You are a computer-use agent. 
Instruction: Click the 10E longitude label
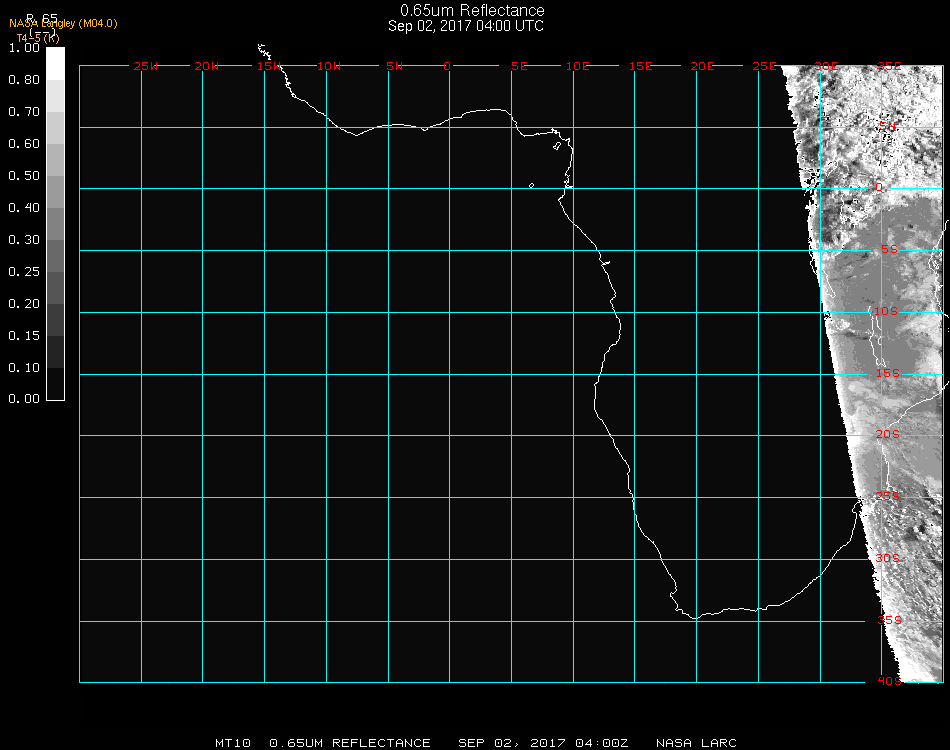(578, 66)
